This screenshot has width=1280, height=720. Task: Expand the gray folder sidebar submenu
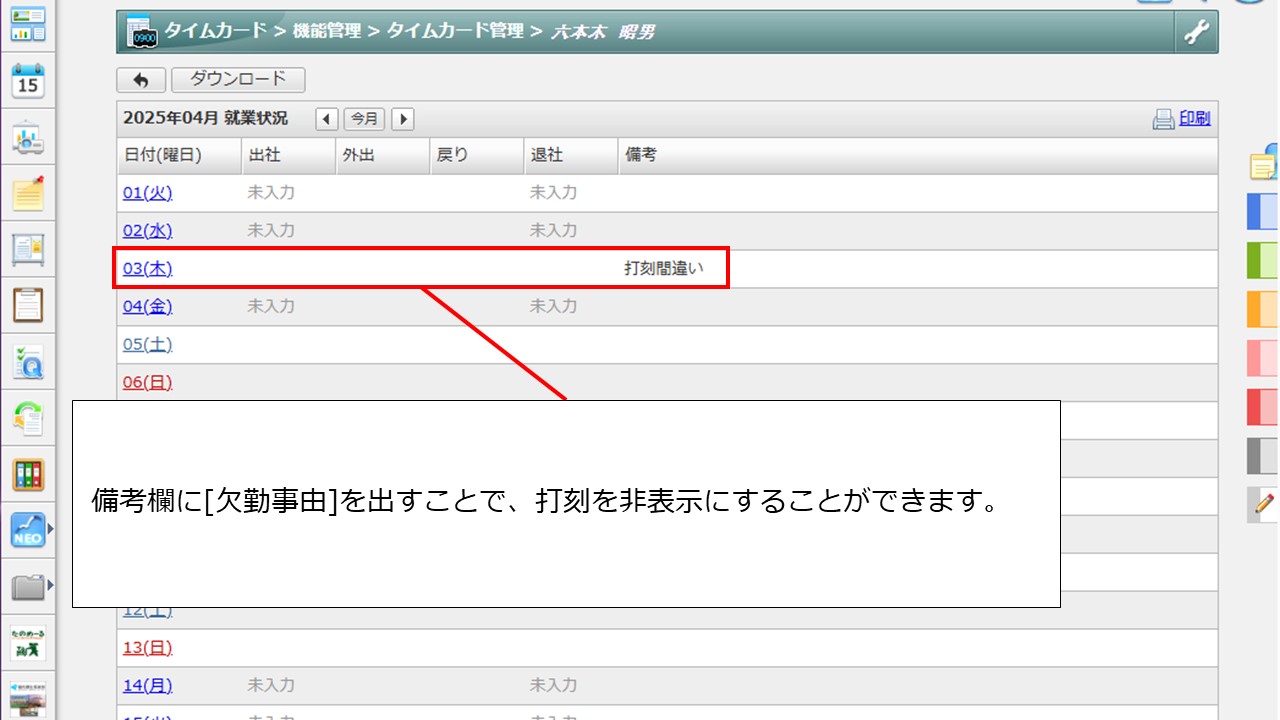pyautogui.click(x=50, y=585)
